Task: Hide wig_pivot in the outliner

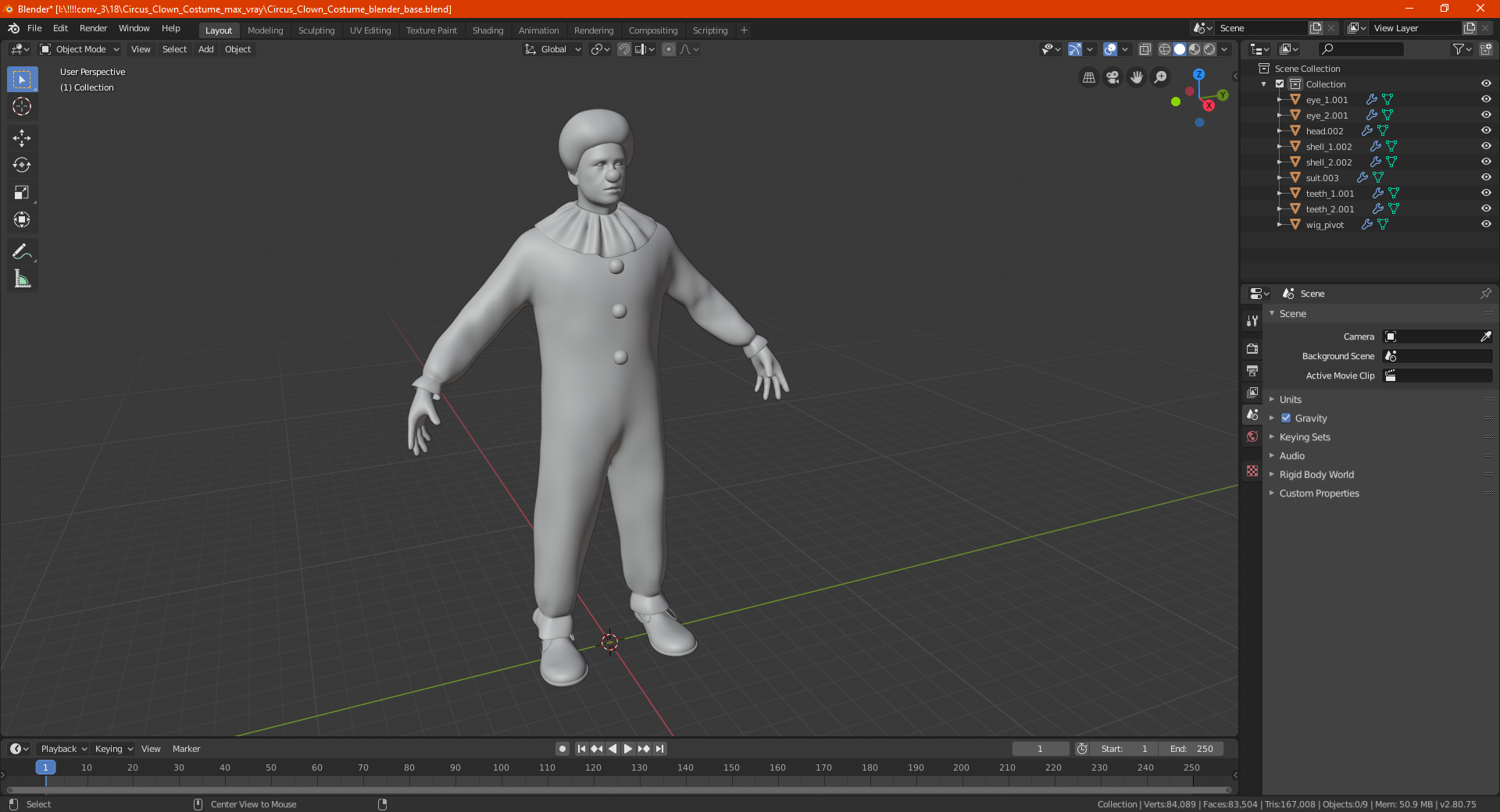Action: [x=1486, y=225]
